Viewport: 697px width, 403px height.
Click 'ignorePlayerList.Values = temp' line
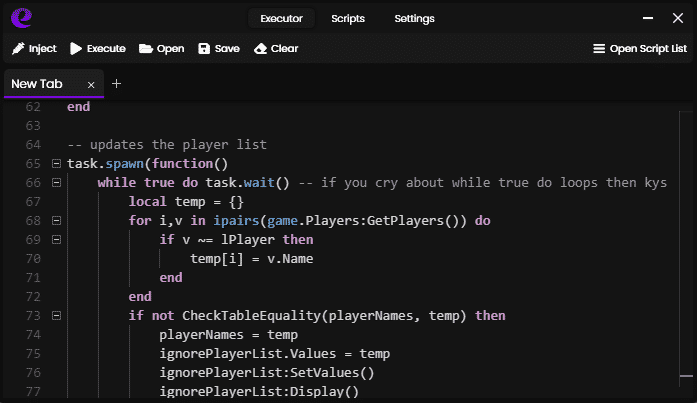275,354
